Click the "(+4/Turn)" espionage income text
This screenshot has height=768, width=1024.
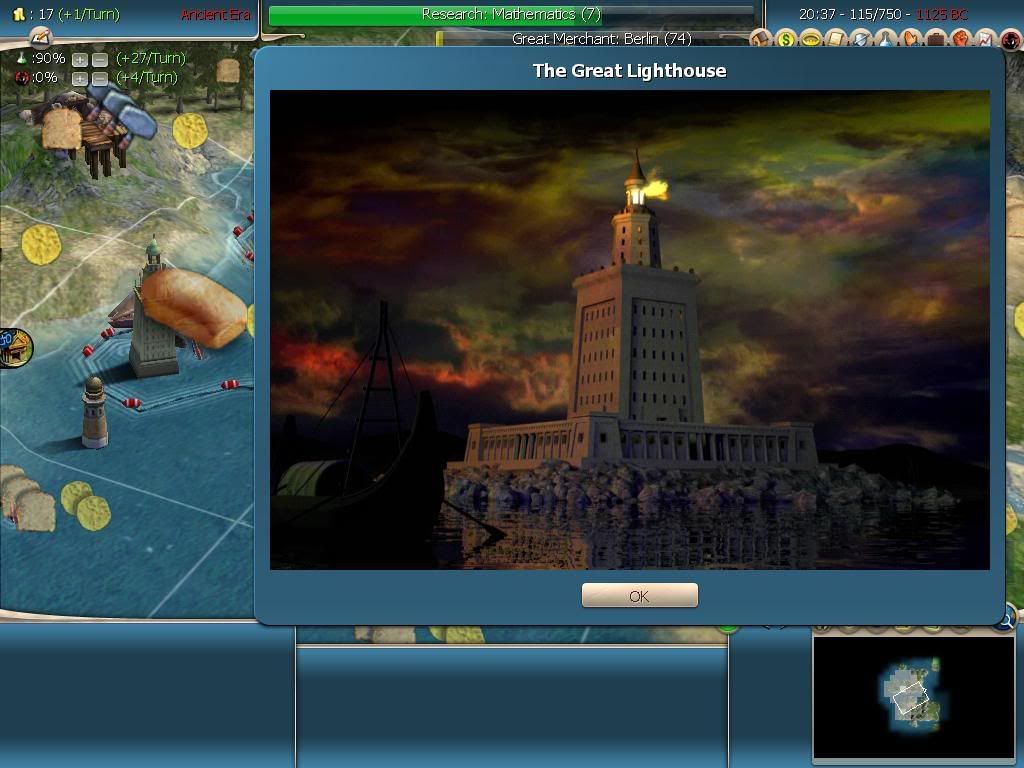(147, 78)
